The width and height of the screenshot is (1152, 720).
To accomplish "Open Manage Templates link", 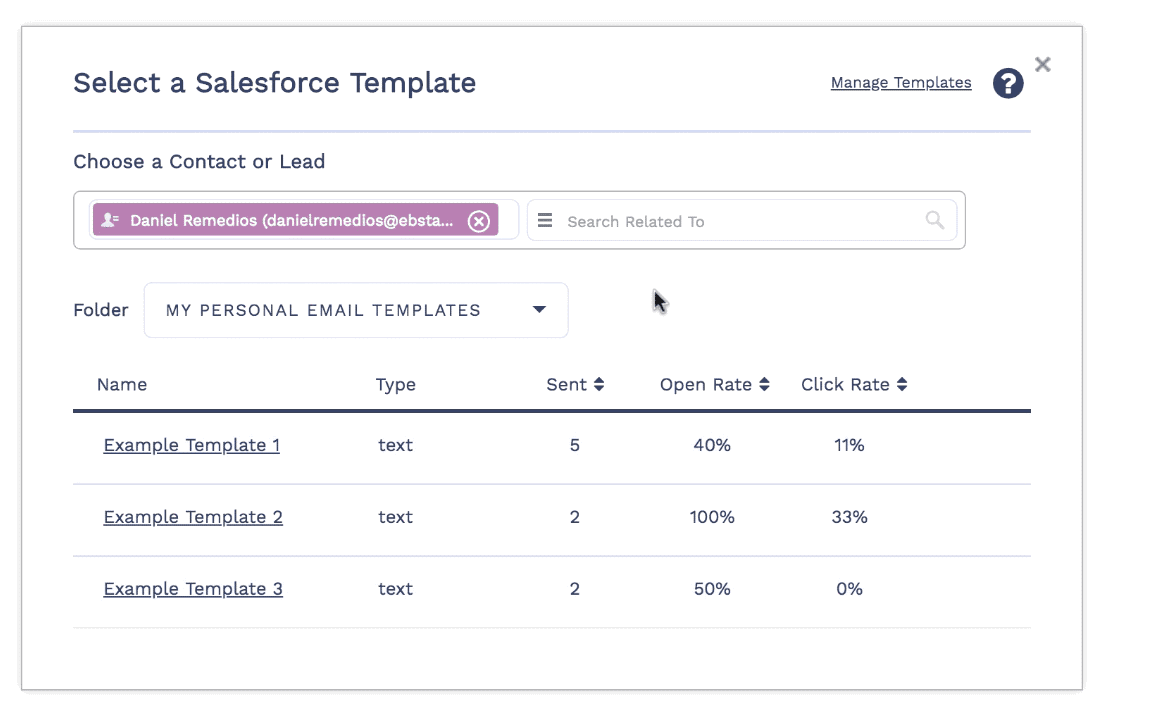I will (x=900, y=83).
